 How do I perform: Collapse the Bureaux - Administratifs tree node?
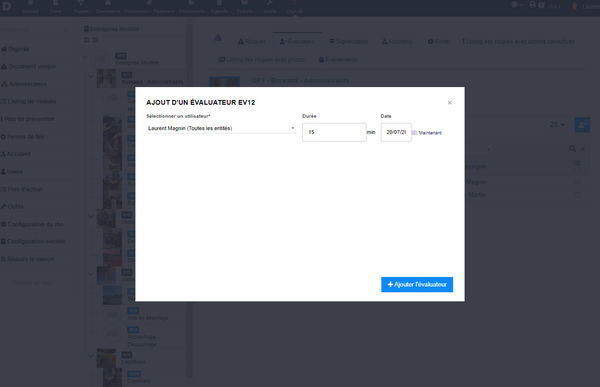tap(91, 76)
